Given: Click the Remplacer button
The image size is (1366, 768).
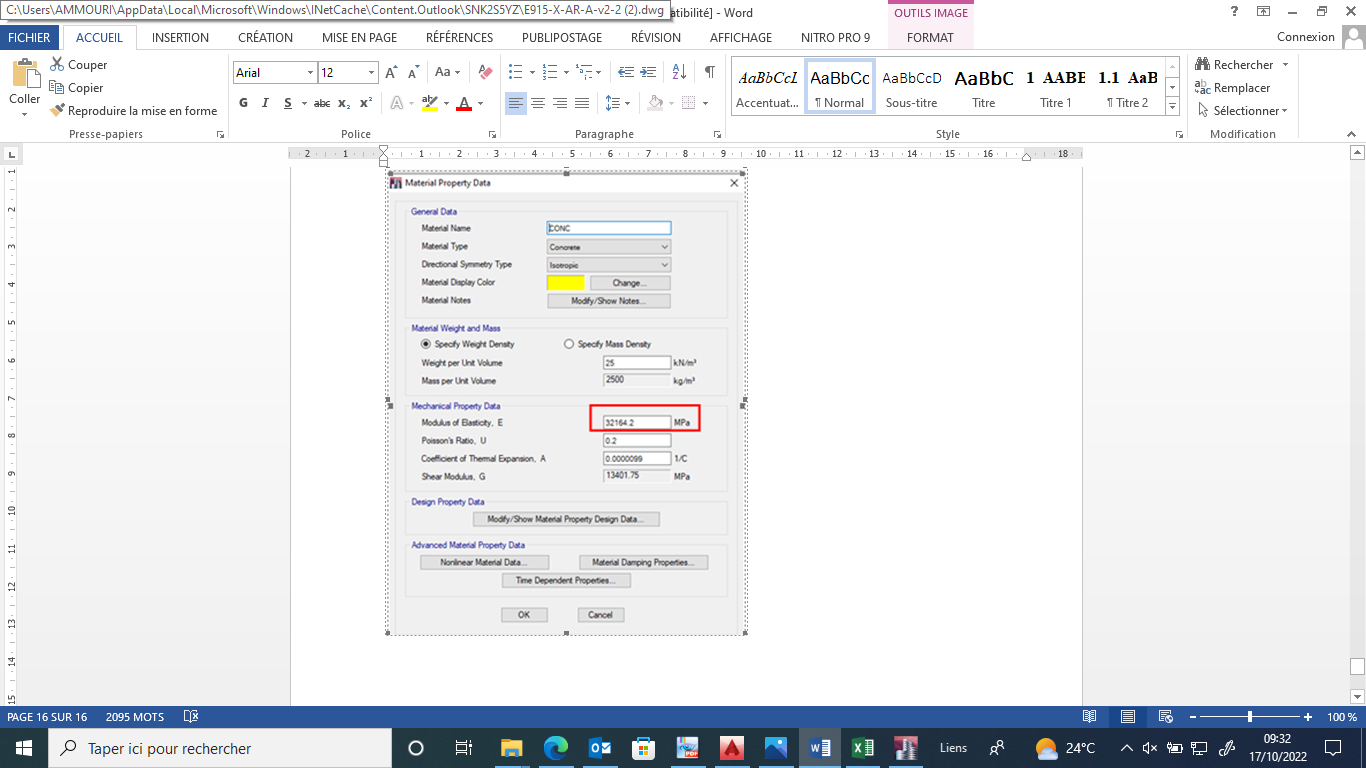Looking at the screenshot, I should pos(1232,88).
